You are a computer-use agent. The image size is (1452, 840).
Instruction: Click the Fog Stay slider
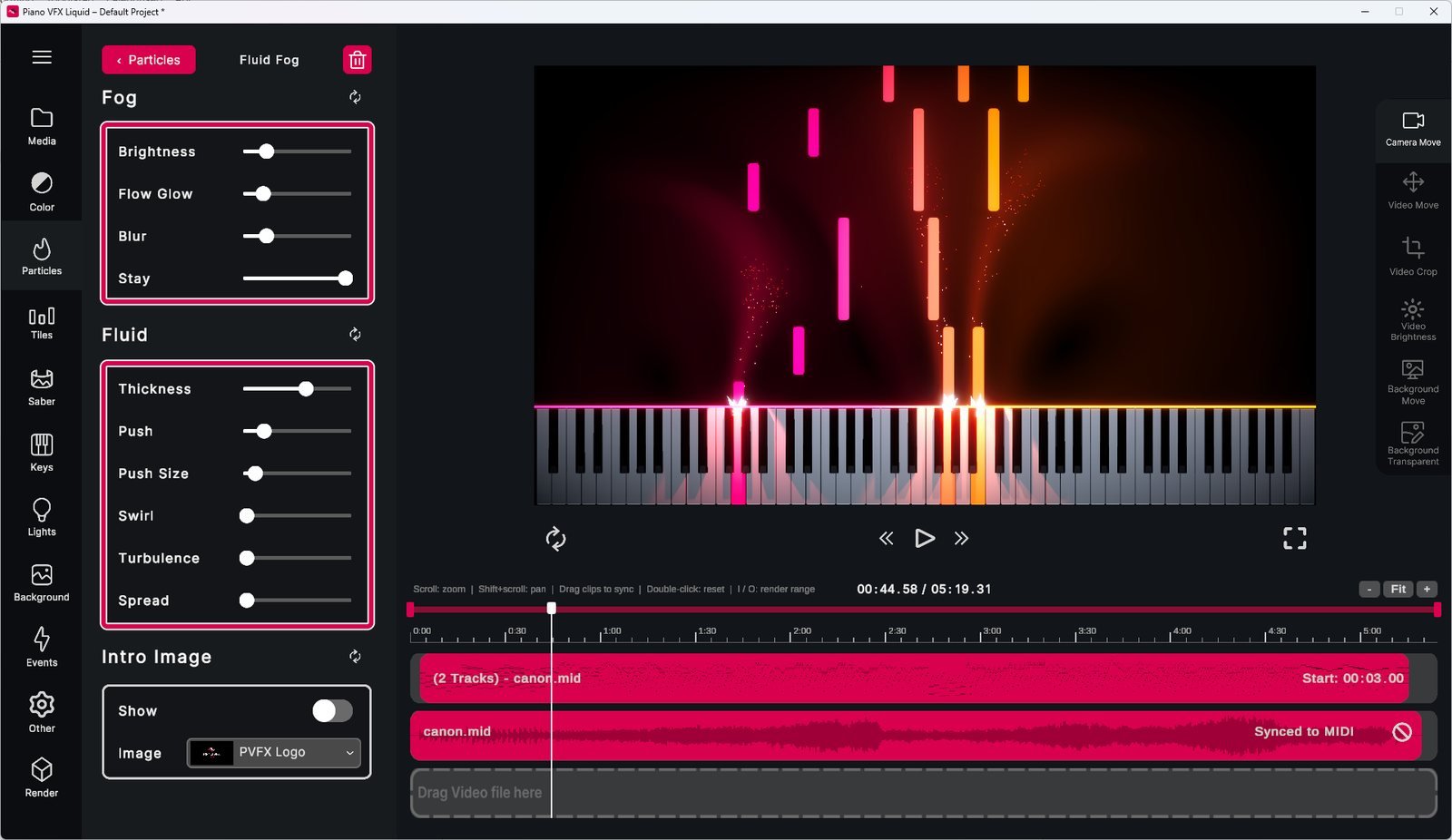(x=297, y=278)
